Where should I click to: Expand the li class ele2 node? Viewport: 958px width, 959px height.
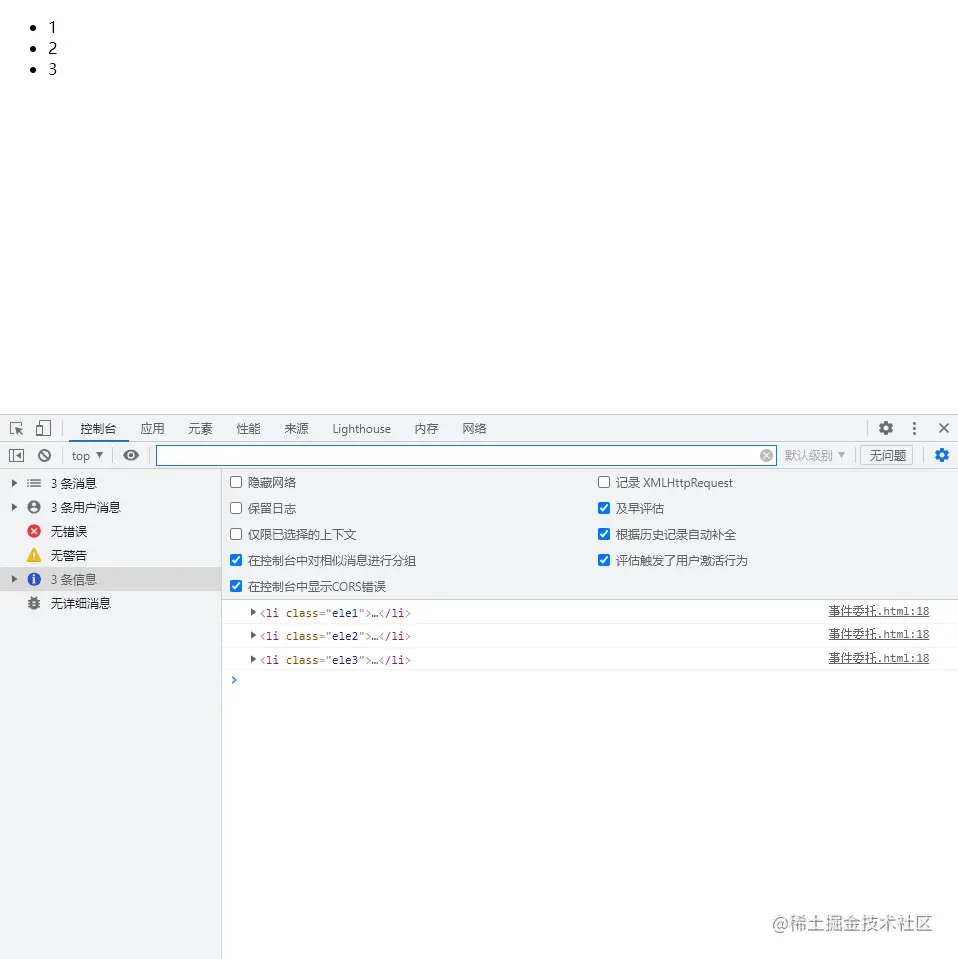253,636
